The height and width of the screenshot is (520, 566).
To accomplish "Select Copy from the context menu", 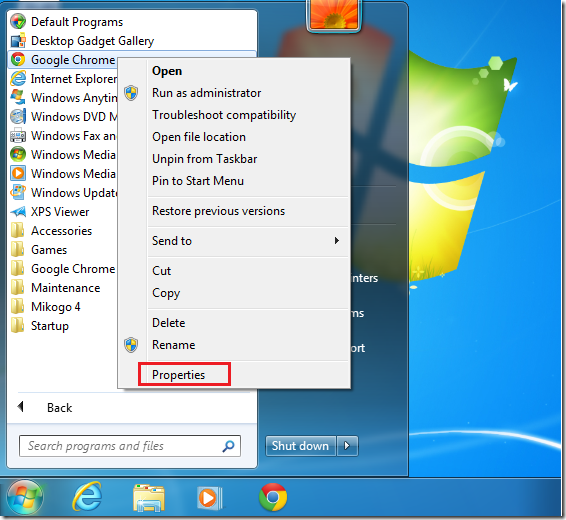I will (x=166, y=293).
